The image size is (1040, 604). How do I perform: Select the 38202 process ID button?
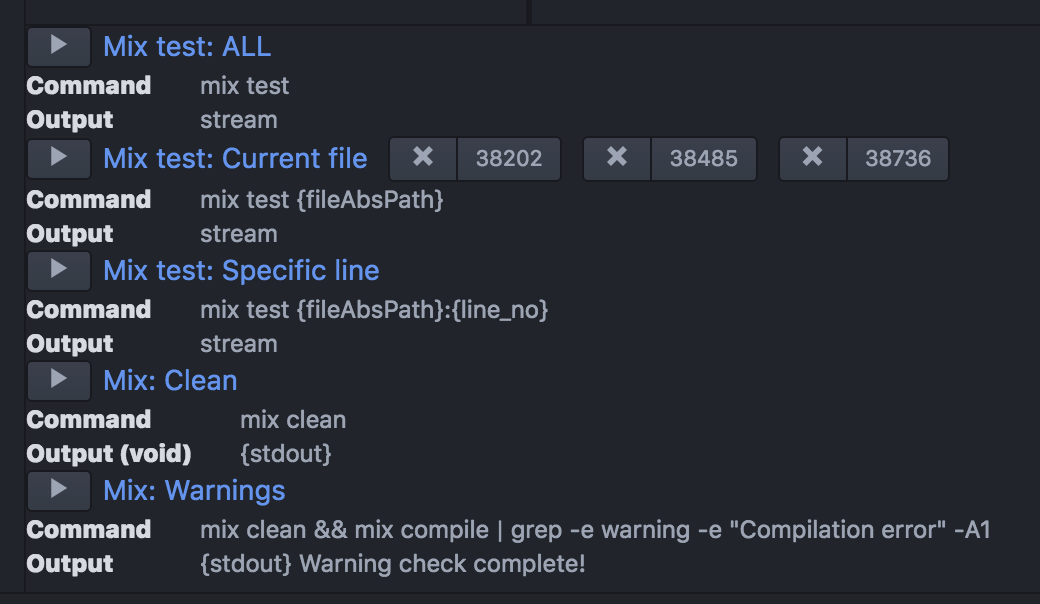[509, 158]
